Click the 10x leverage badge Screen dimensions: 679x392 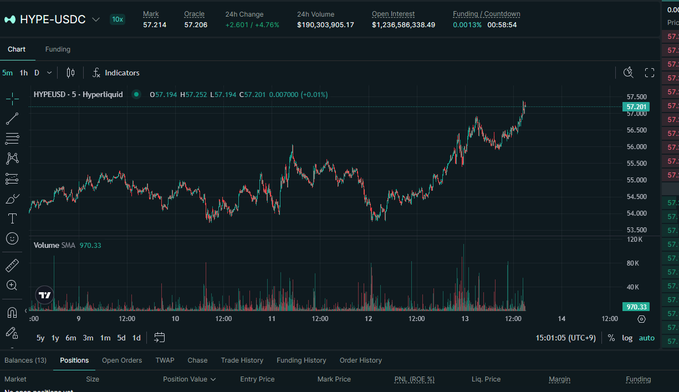(117, 19)
